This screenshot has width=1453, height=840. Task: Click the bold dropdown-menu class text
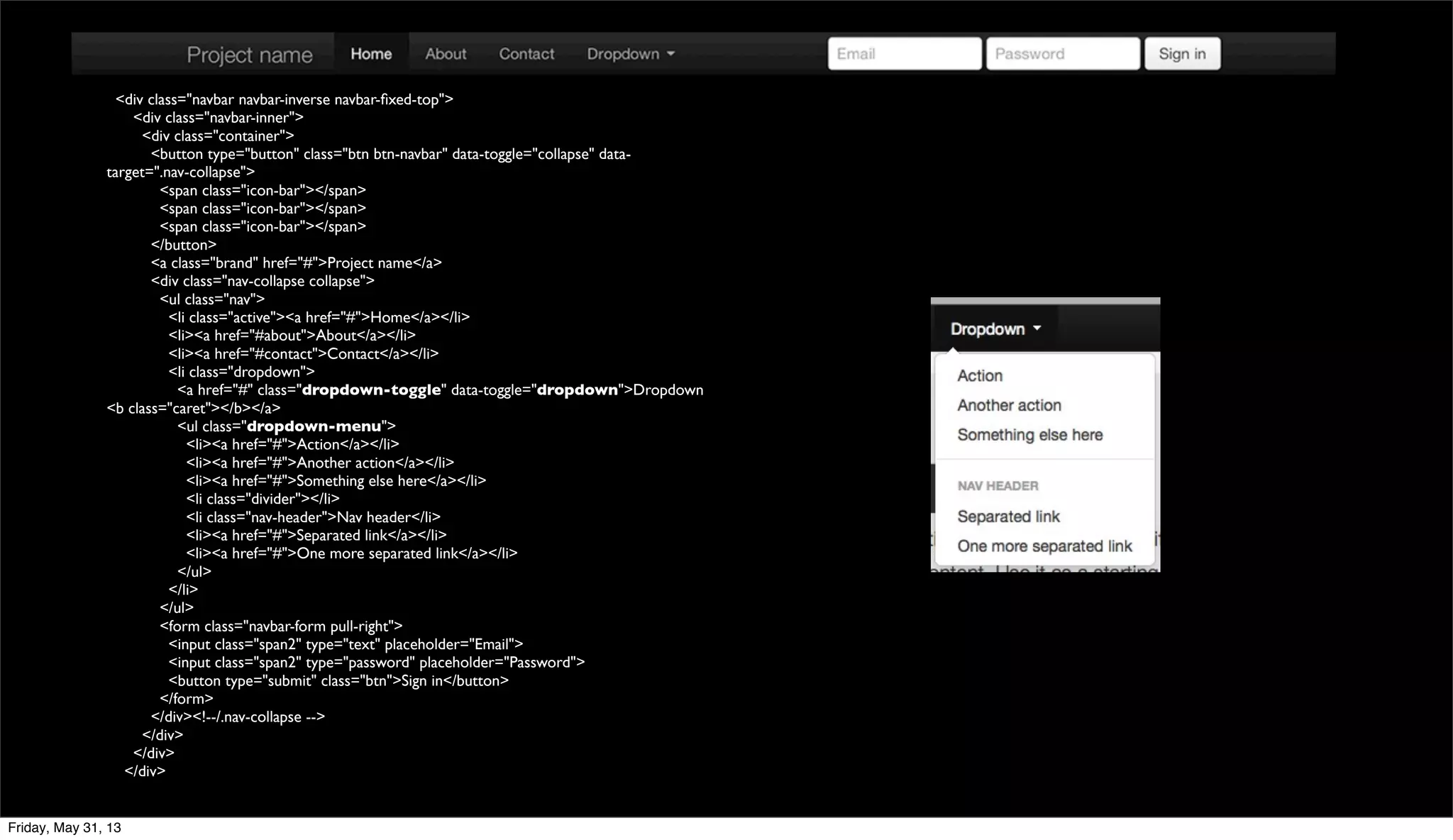tap(314, 426)
